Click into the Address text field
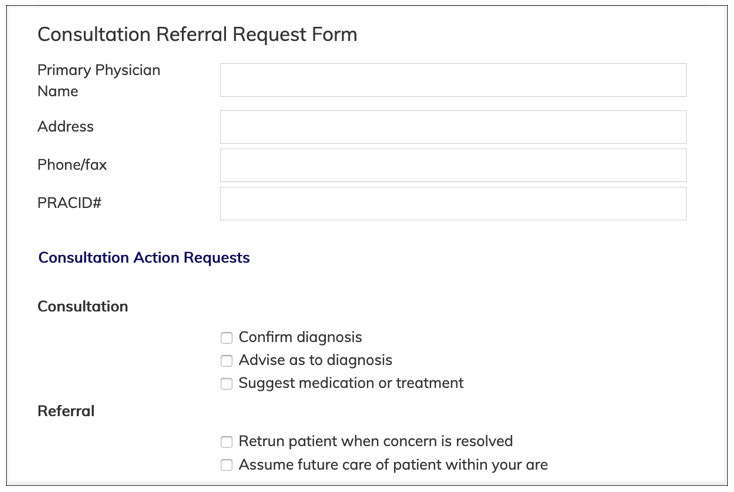The image size is (734, 492). click(x=453, y=127)
